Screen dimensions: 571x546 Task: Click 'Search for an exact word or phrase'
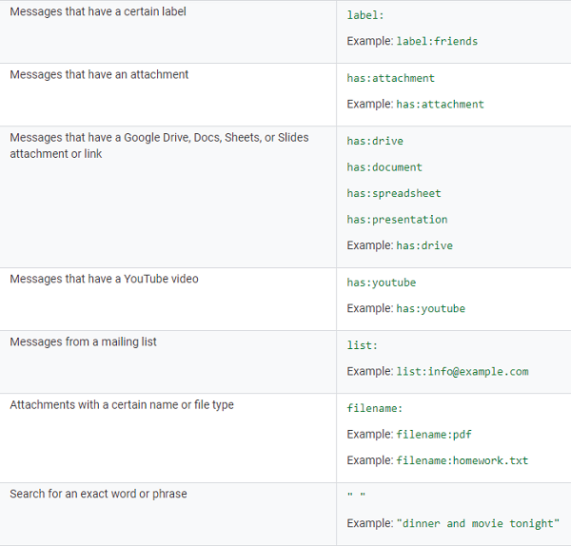(98, 494)
